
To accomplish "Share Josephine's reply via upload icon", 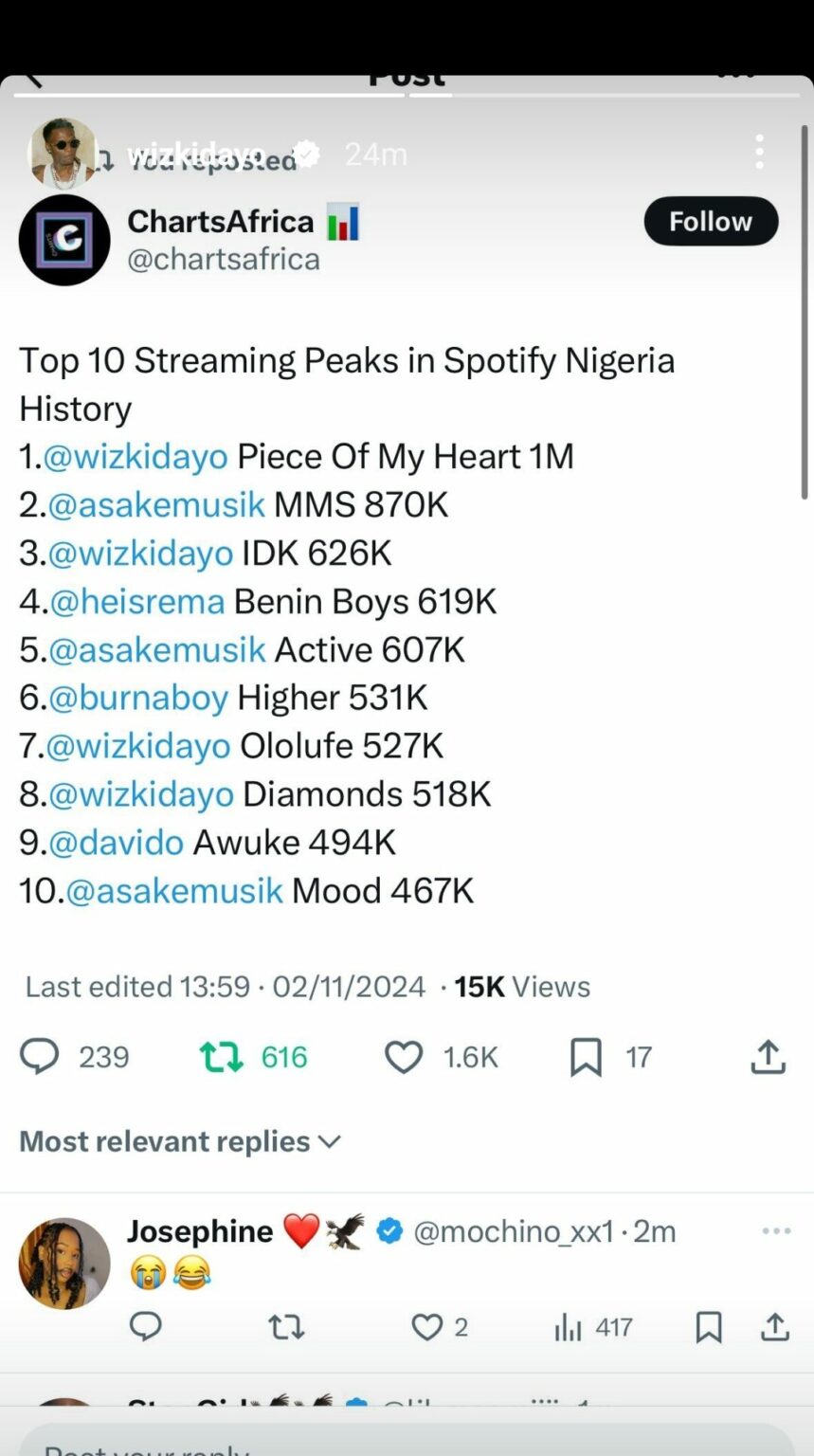I will tap(775, 1326).
